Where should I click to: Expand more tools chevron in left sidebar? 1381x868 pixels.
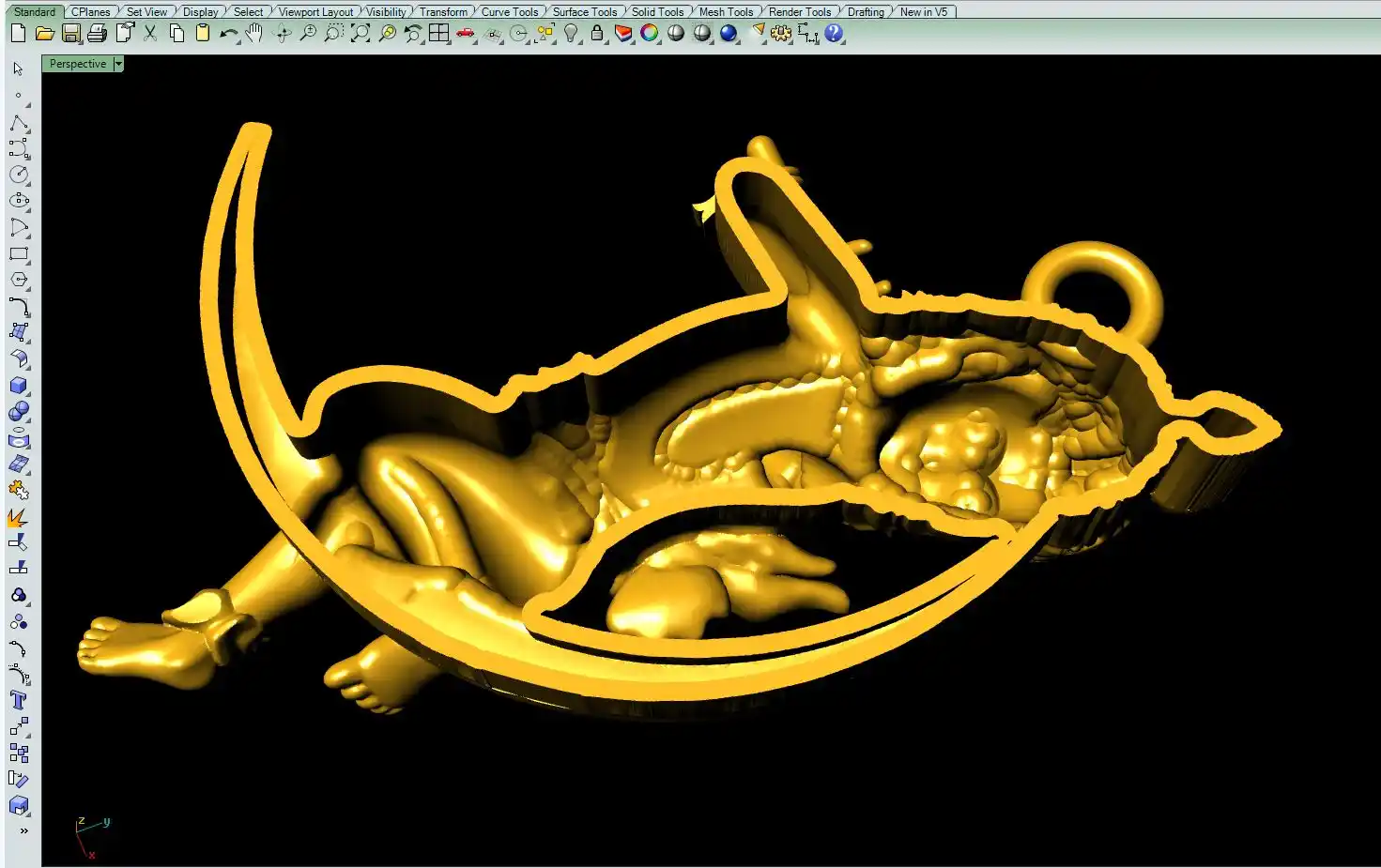pyautogui.click(x=23, y=830)
